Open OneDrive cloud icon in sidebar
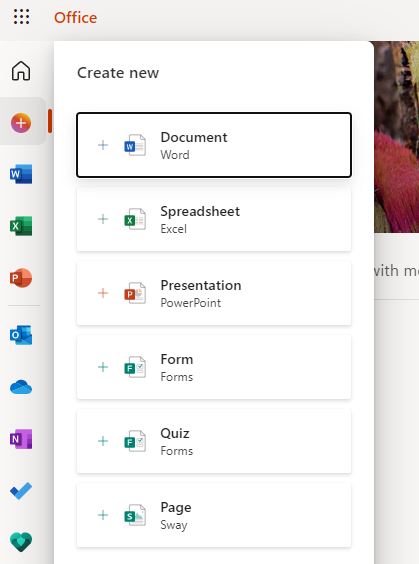 coord(21,387)
